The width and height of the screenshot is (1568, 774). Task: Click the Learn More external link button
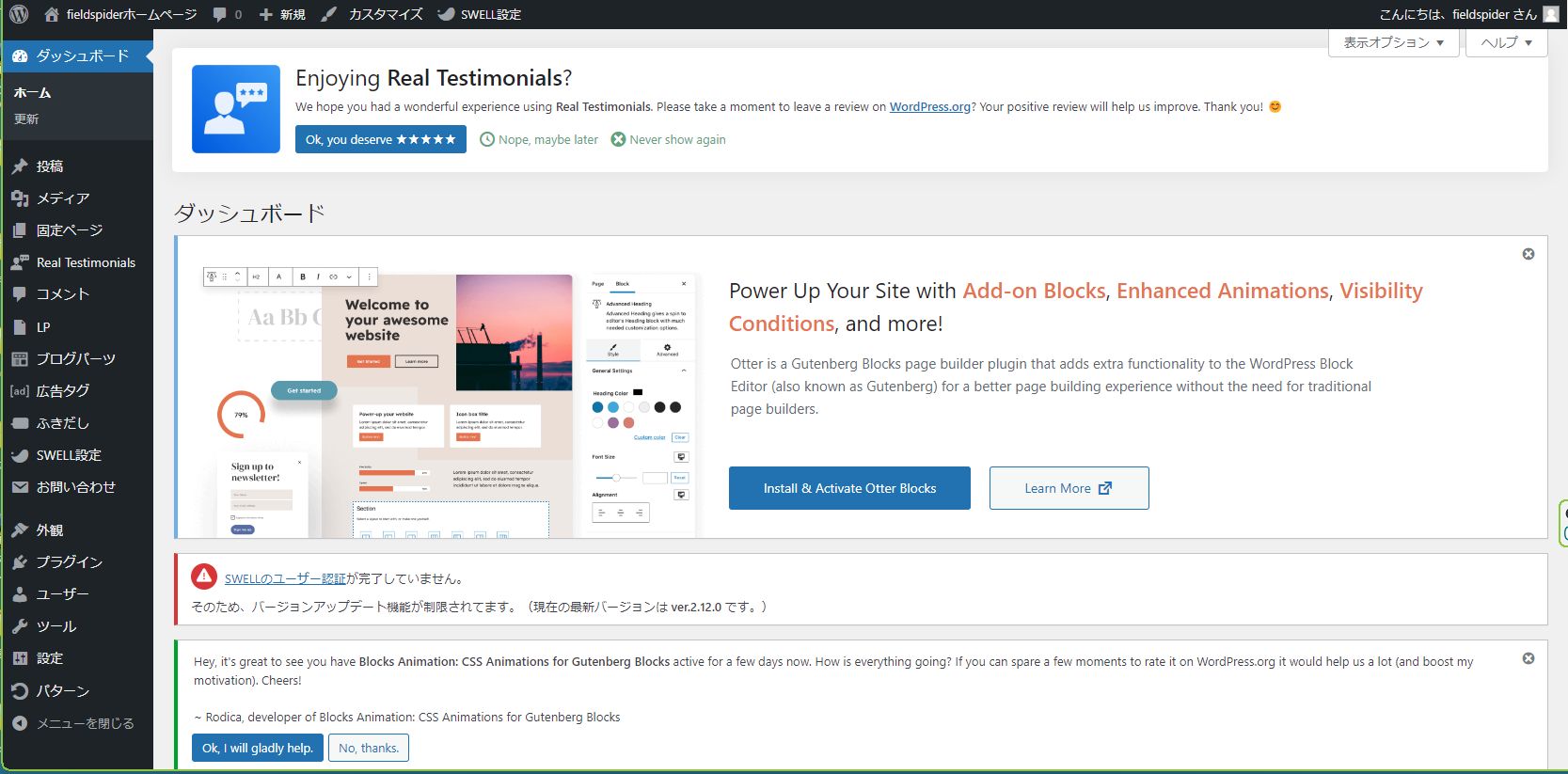click(x=1069, y=488)
